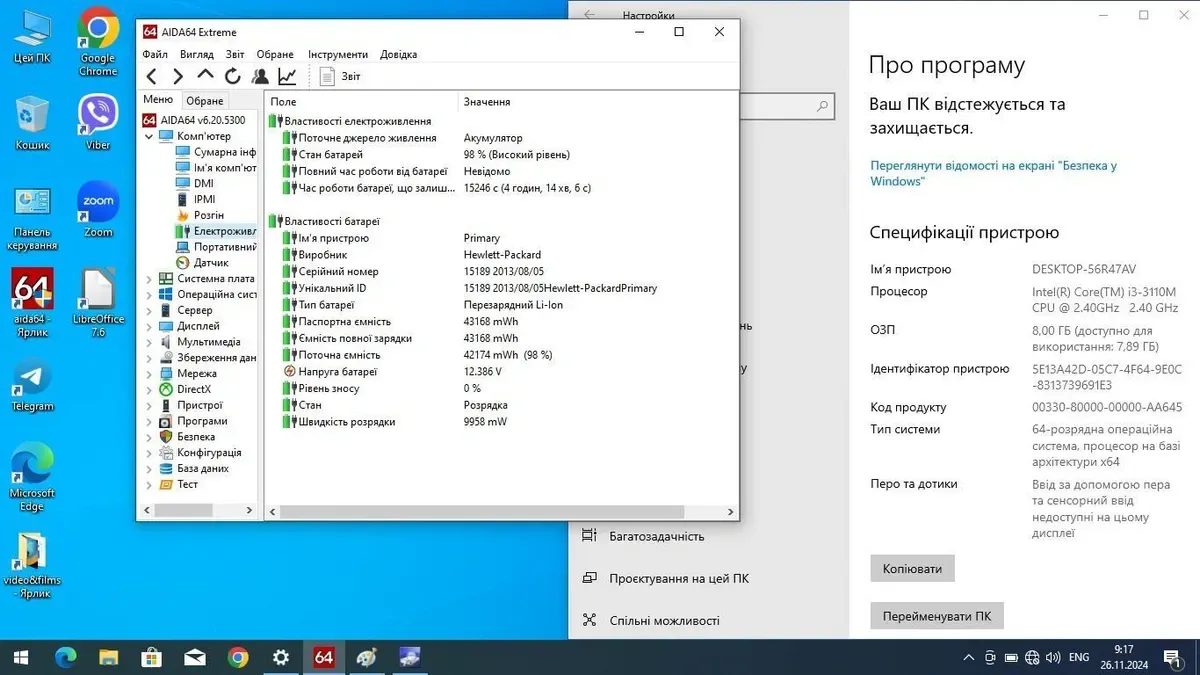Open the Інструменти menu
This screenshot has width=1200, height=675.
click(x=337, y=54)
